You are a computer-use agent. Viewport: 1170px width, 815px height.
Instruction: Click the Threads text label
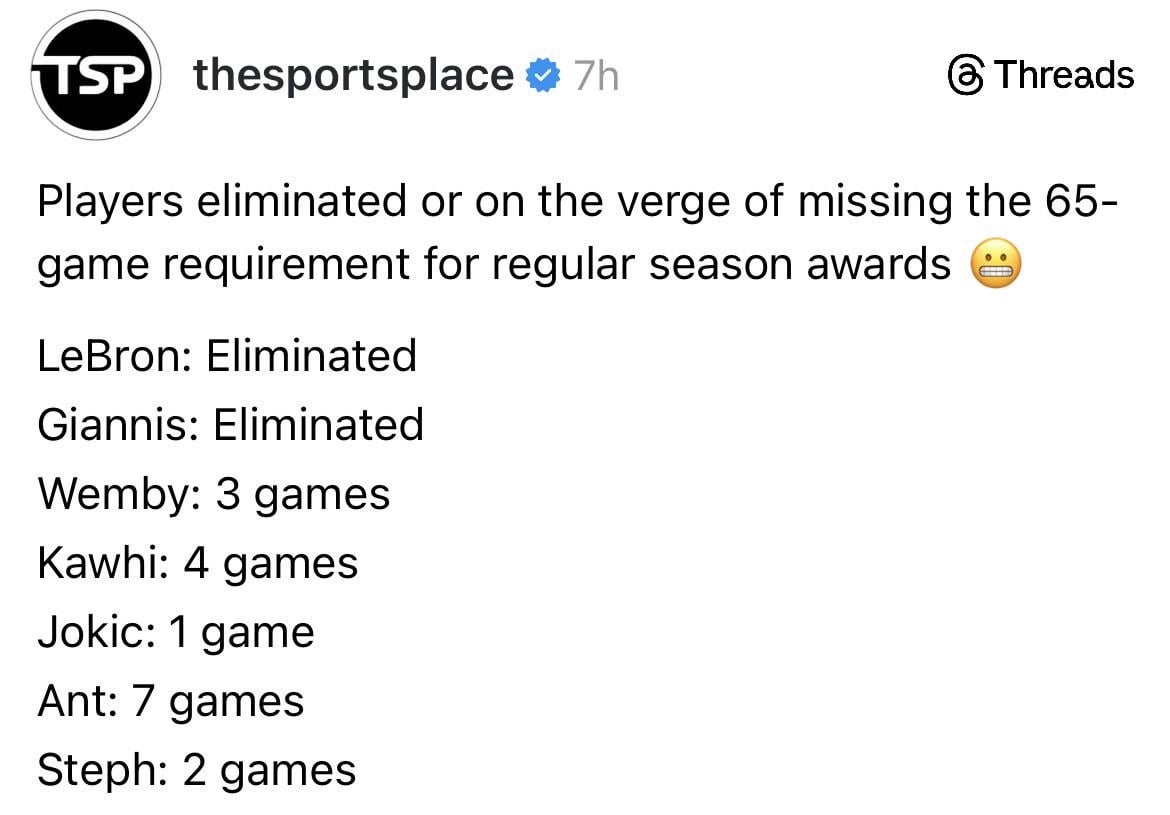tap(1063, 75)
